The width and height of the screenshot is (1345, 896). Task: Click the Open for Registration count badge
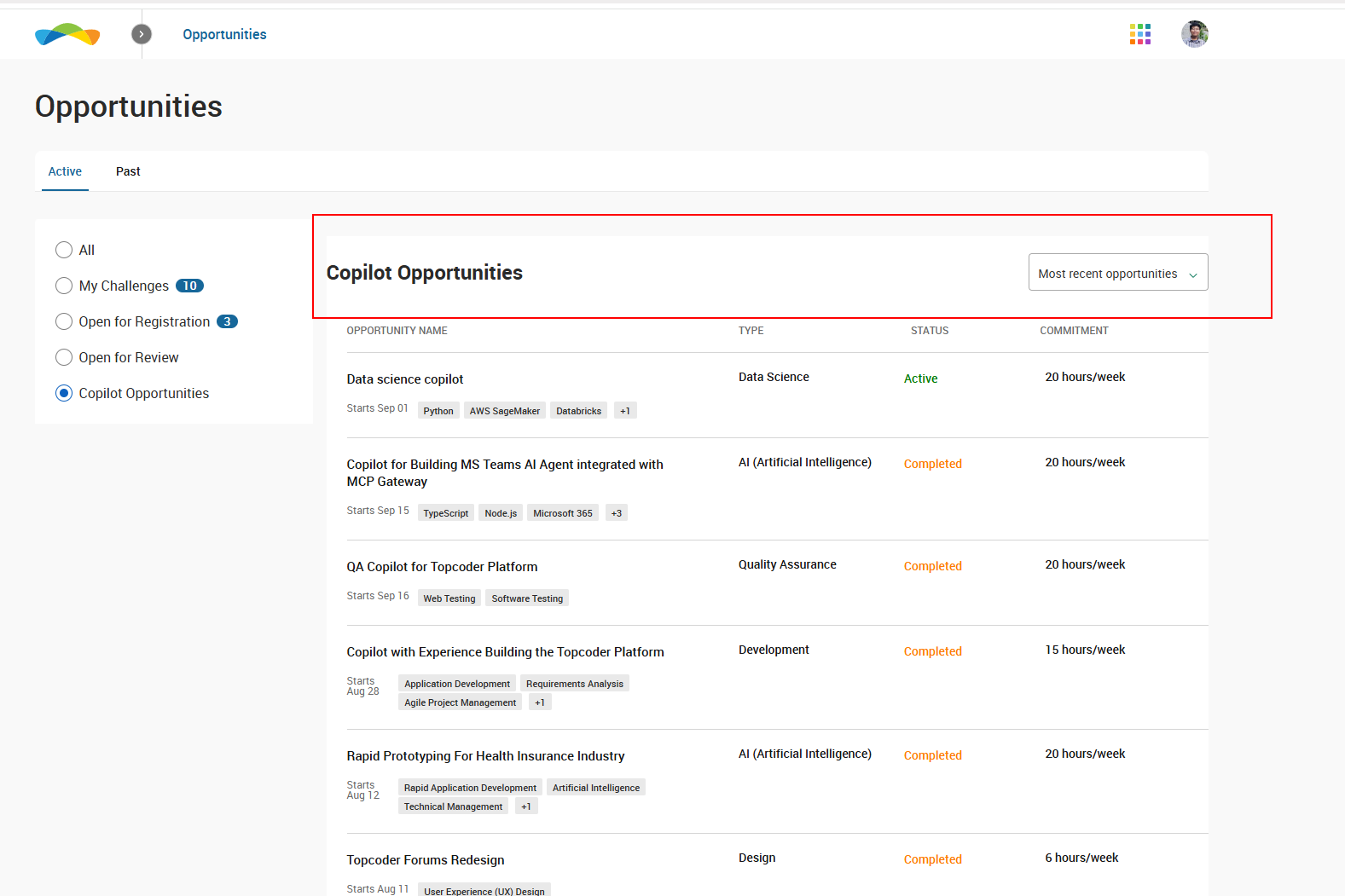227,321
